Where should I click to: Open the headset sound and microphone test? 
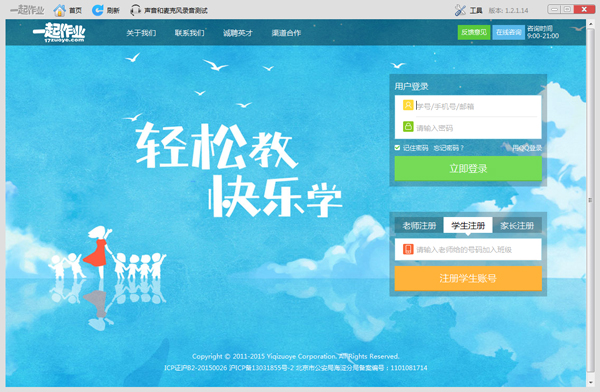click(169, 10)
